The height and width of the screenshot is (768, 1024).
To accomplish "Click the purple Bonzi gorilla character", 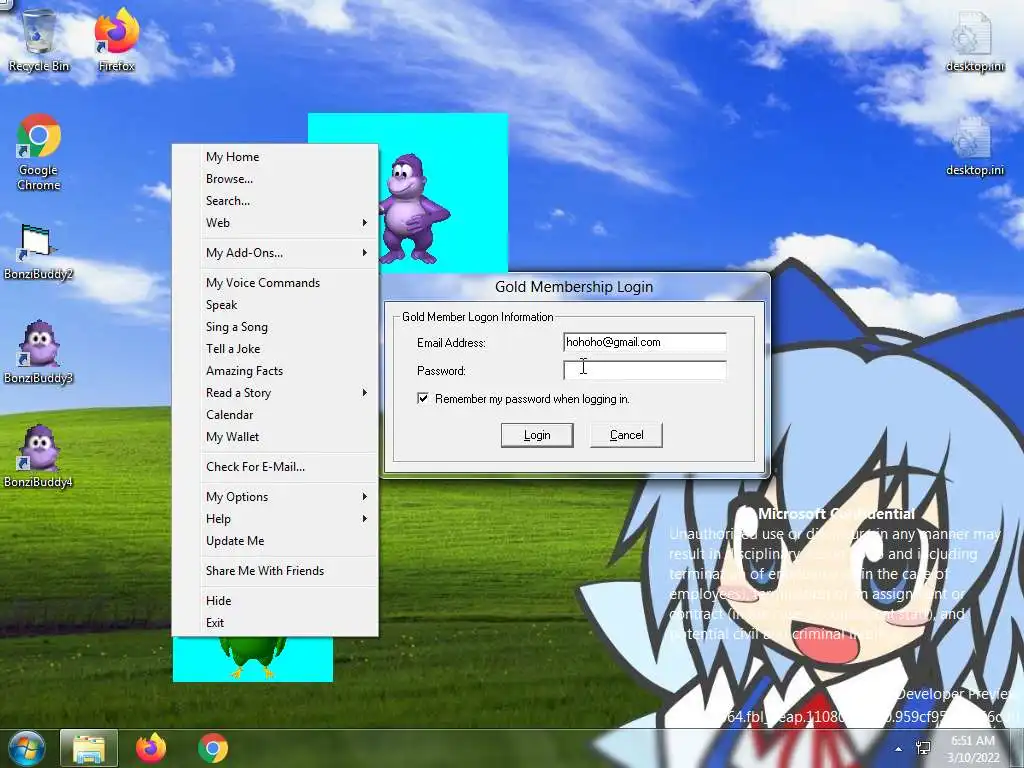I will (414, 209).
